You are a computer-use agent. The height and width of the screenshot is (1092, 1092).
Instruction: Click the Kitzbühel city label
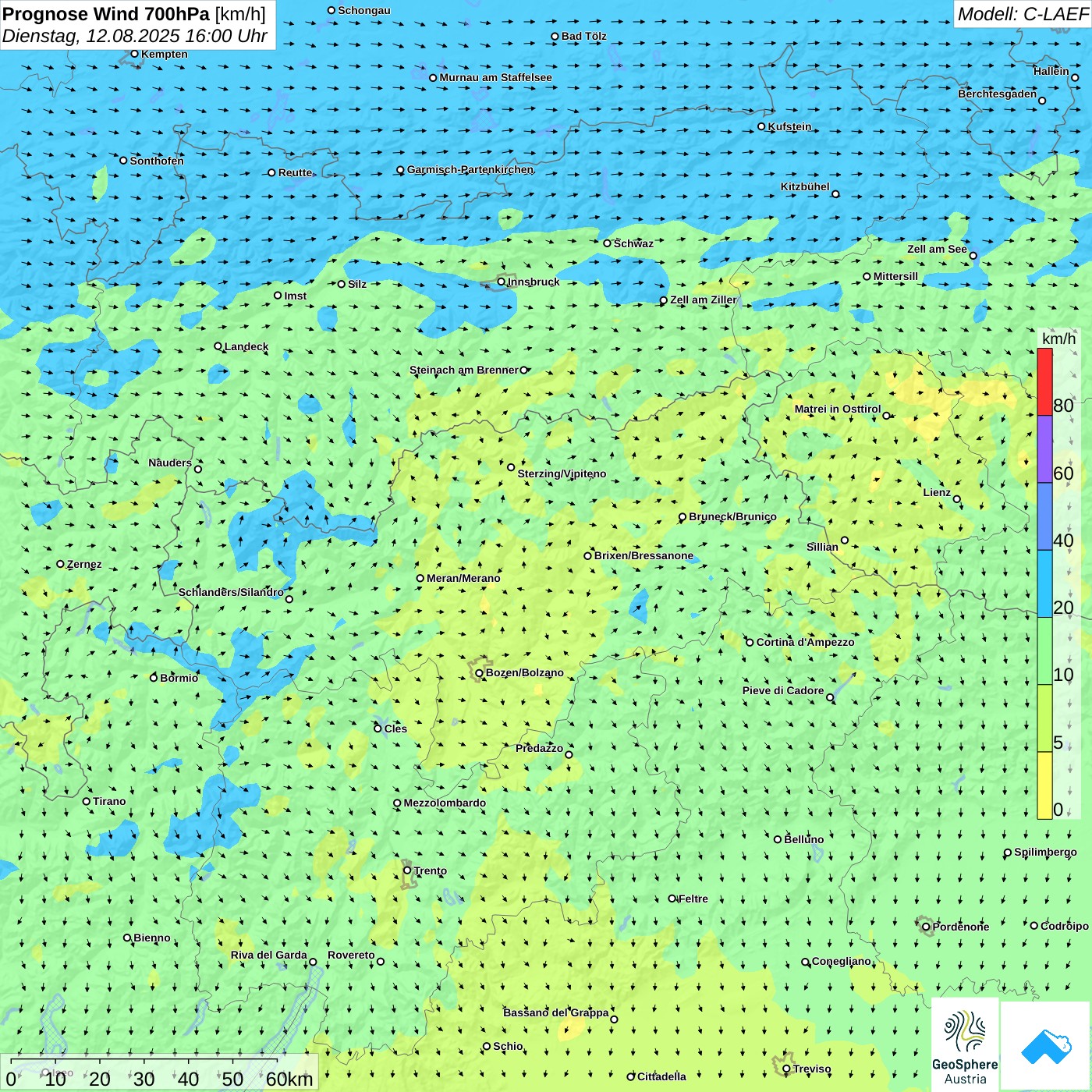pos(805,186)
